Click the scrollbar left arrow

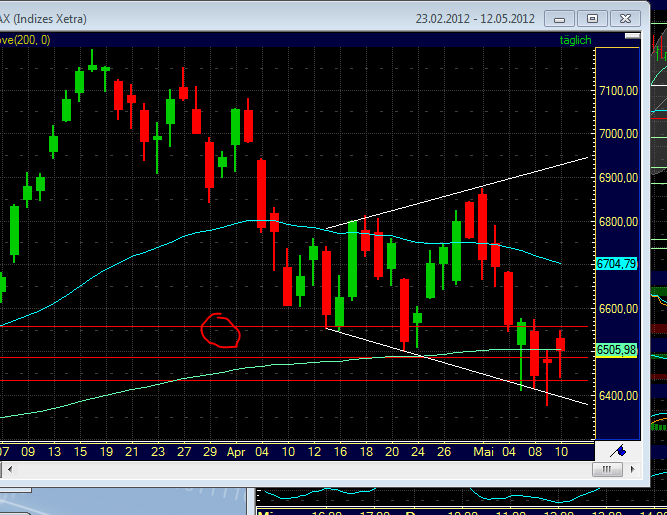pos(10,469)
